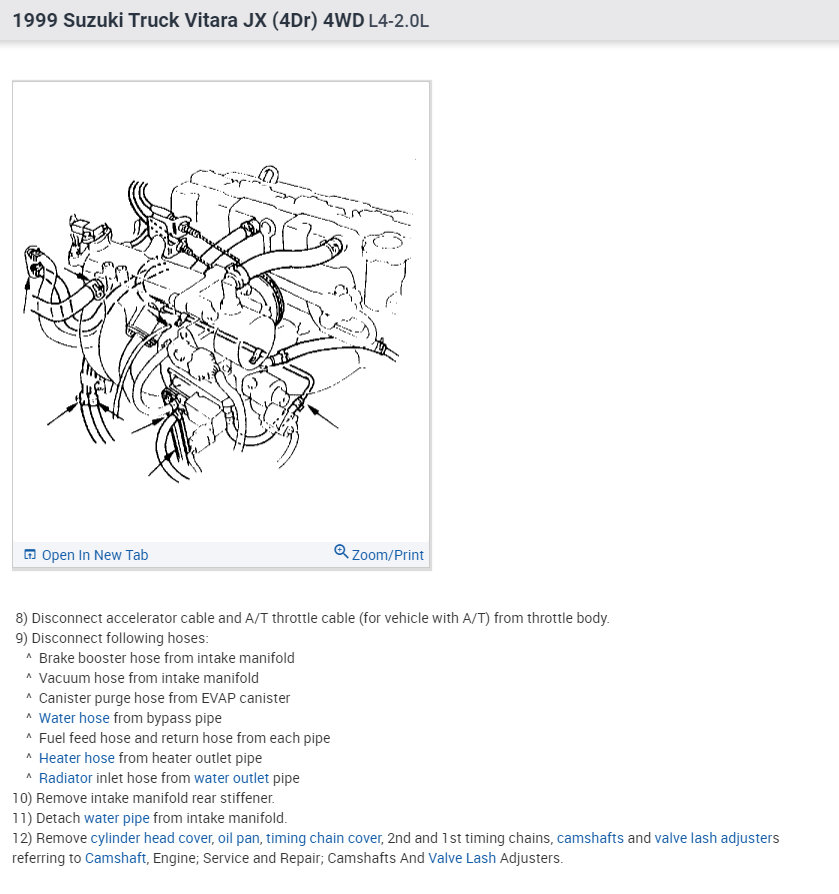Image resolution: width=839 pixels, height=894 pixels.
Task: Open the engine diagram image
Action: 221,312
